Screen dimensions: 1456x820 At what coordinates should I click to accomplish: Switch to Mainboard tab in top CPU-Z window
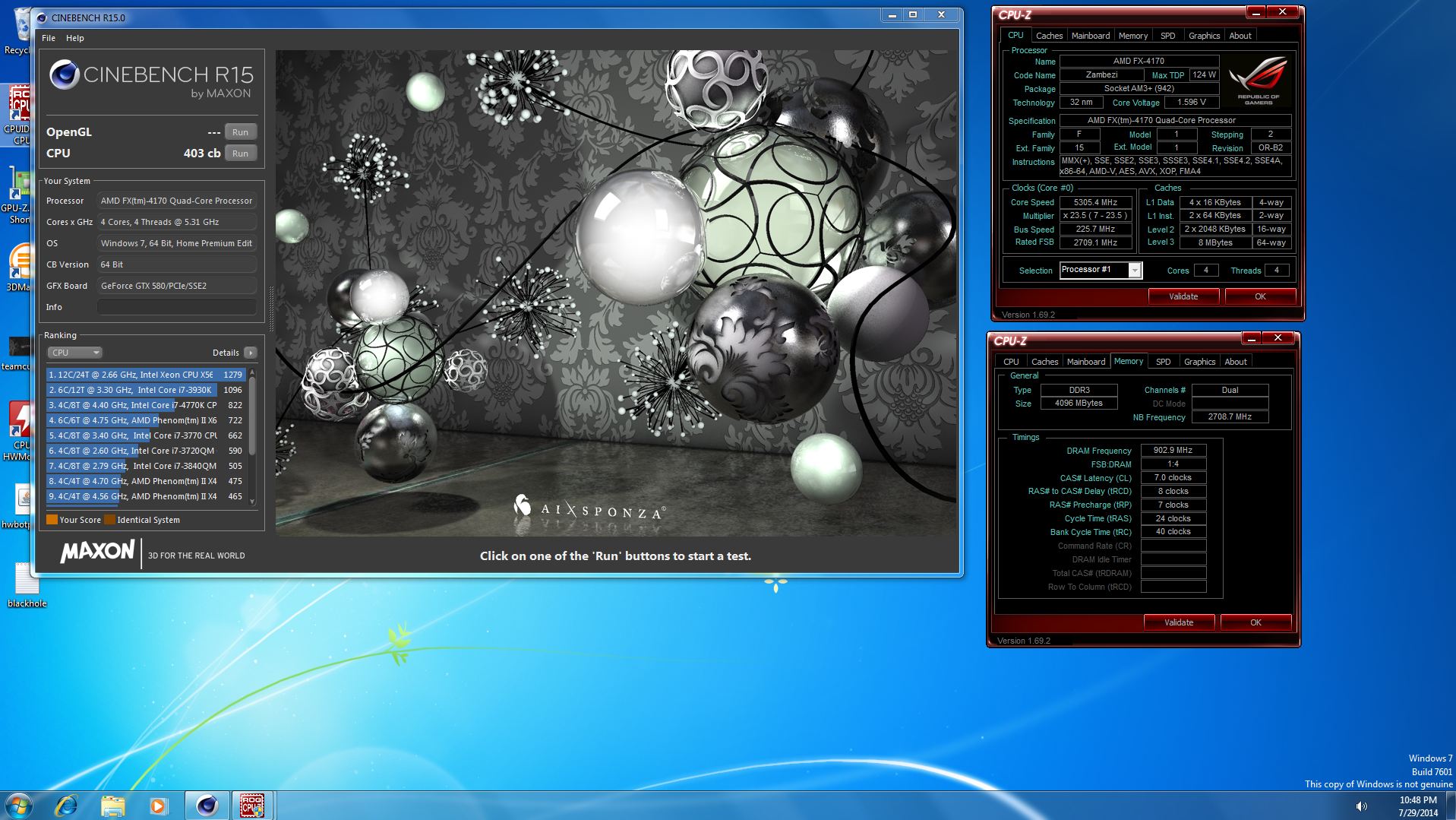click(1090, 36)
